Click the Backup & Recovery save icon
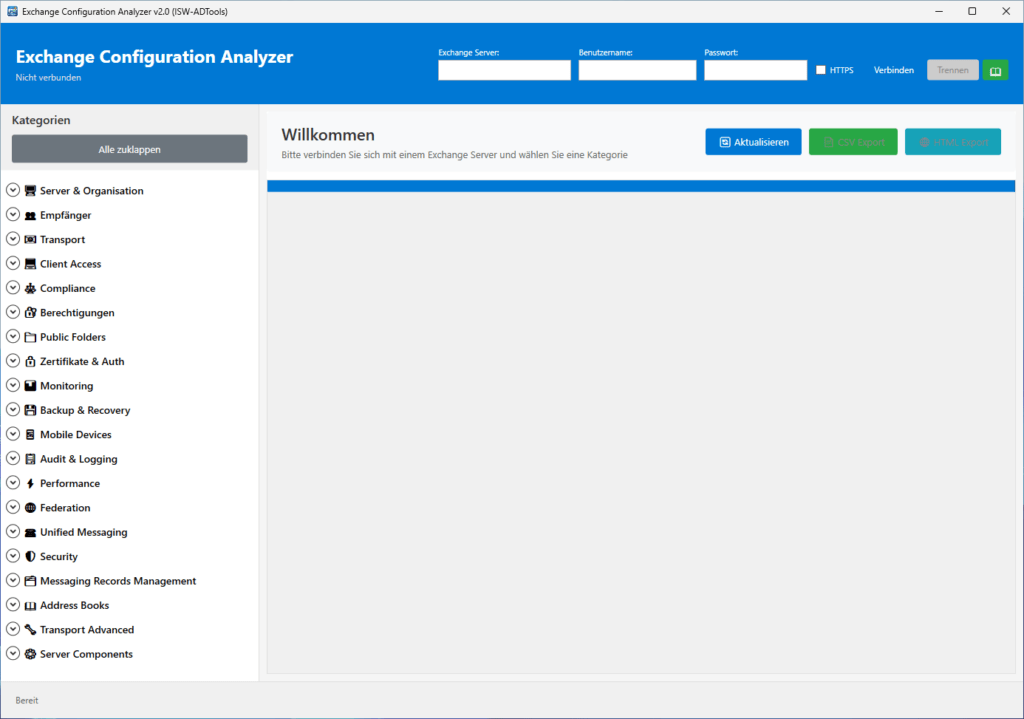1024x719 pixels. pyautogui.click(x=30, y=409)
